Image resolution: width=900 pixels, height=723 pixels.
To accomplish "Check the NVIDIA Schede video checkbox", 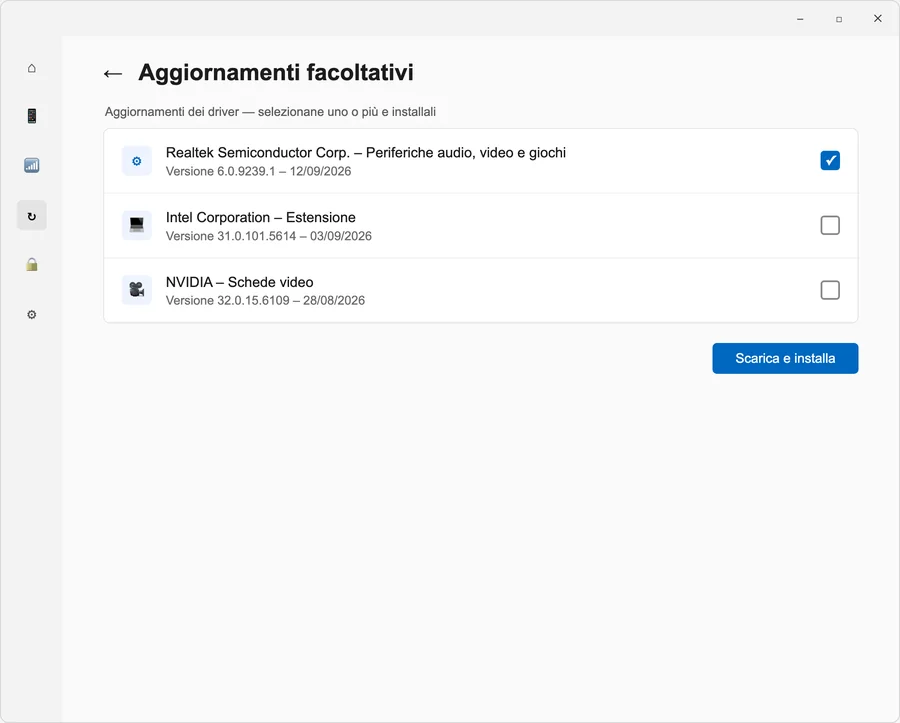I will click(830, 290).
